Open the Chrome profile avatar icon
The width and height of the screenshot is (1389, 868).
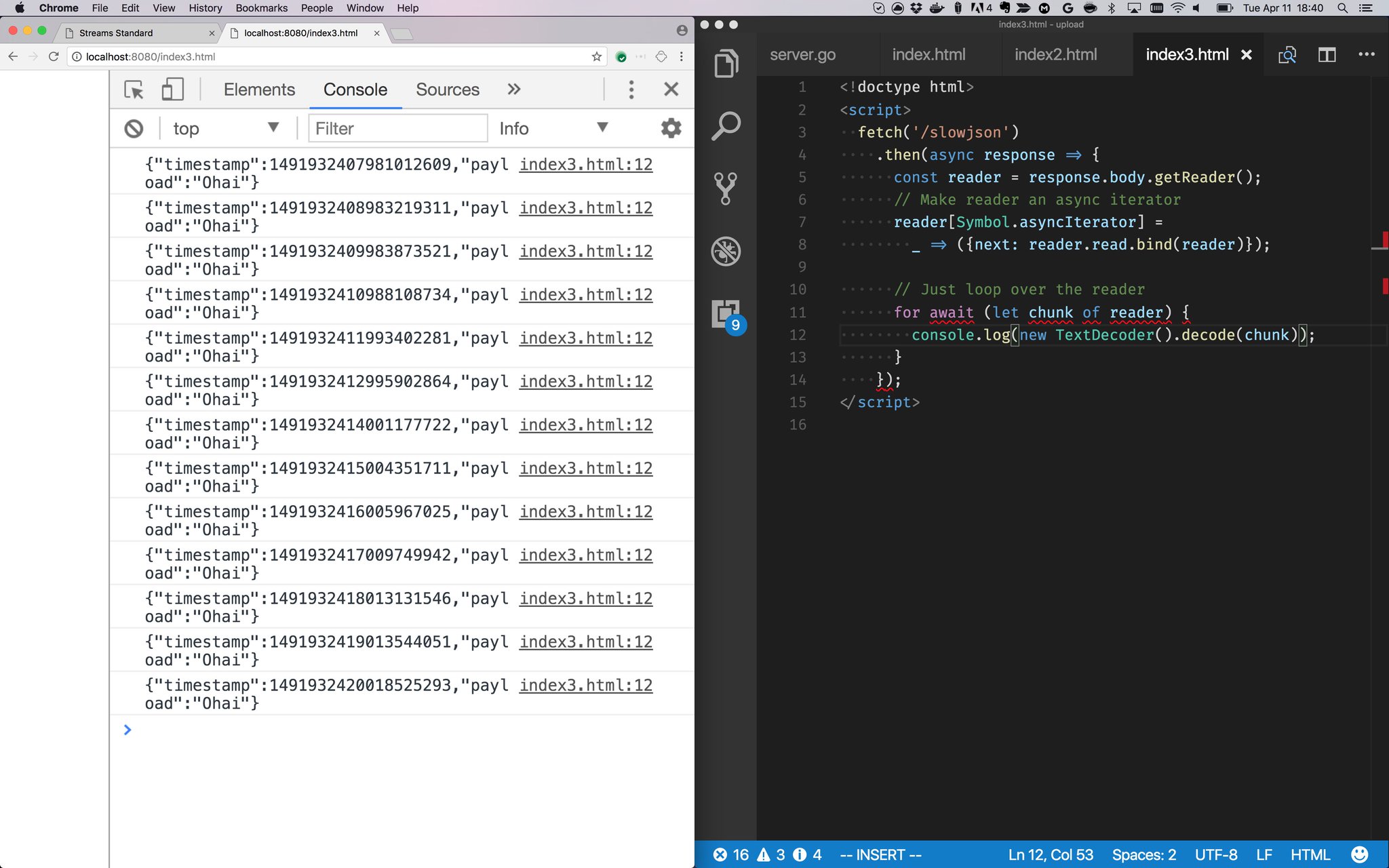(682, 31)
